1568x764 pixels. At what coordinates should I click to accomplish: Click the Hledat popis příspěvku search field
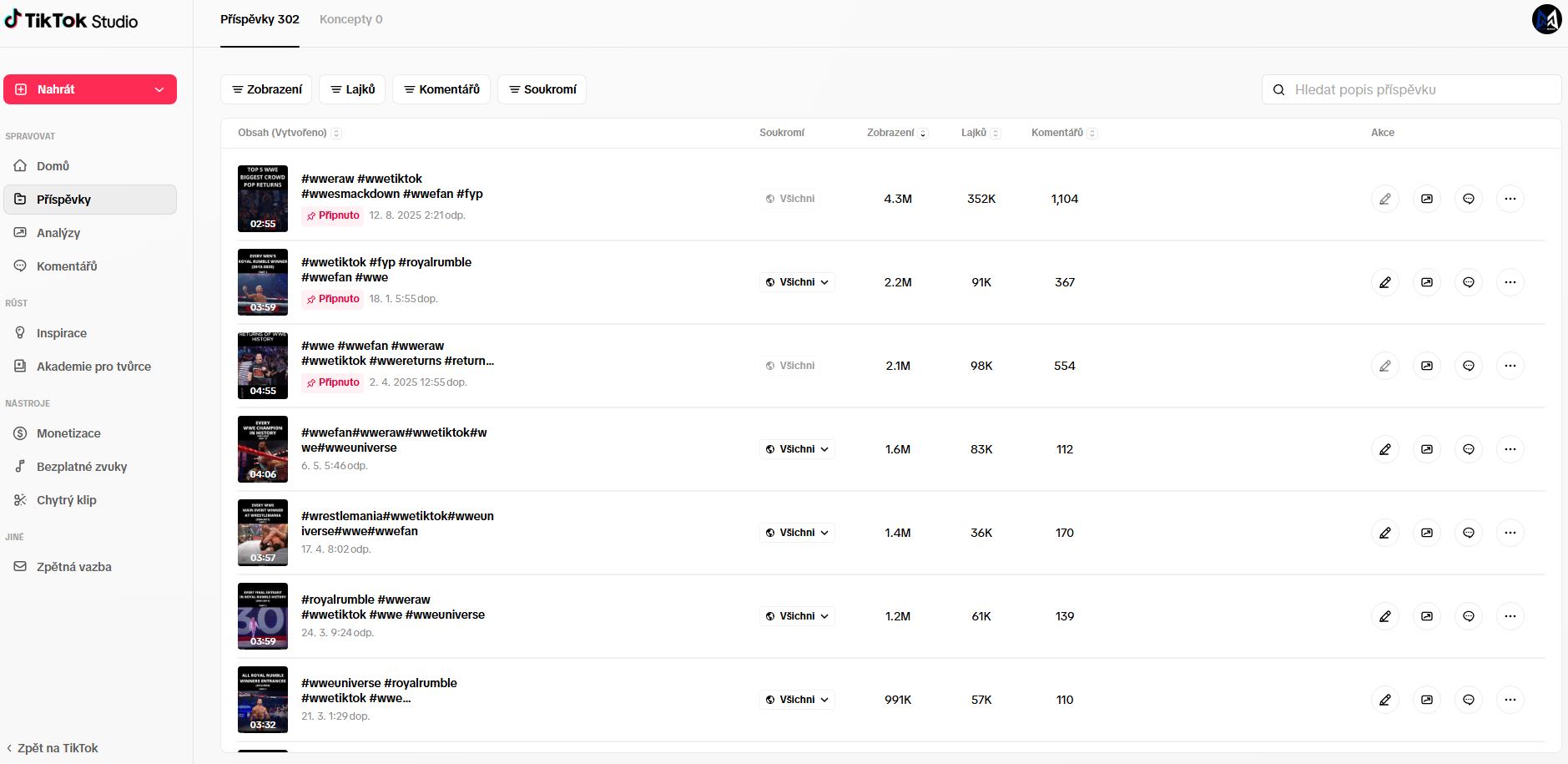(x=1412, y=89)
